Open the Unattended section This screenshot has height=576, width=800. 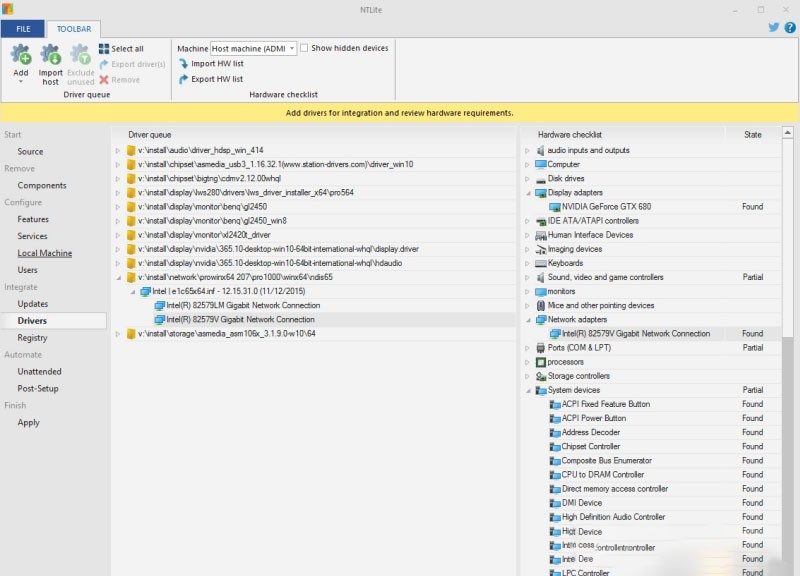(39, 371)
